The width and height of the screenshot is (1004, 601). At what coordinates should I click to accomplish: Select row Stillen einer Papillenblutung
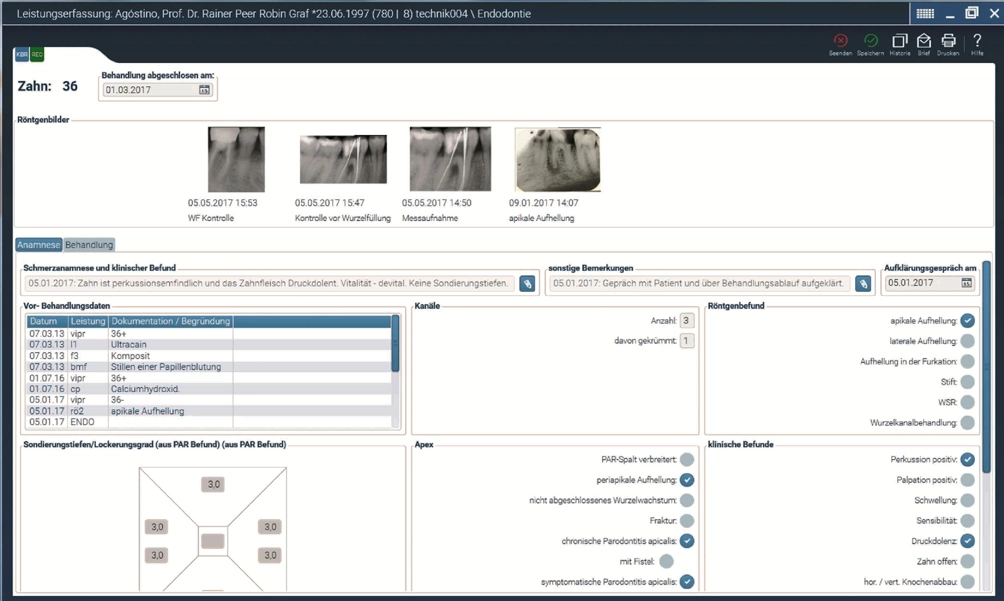[x=209, y=367]
